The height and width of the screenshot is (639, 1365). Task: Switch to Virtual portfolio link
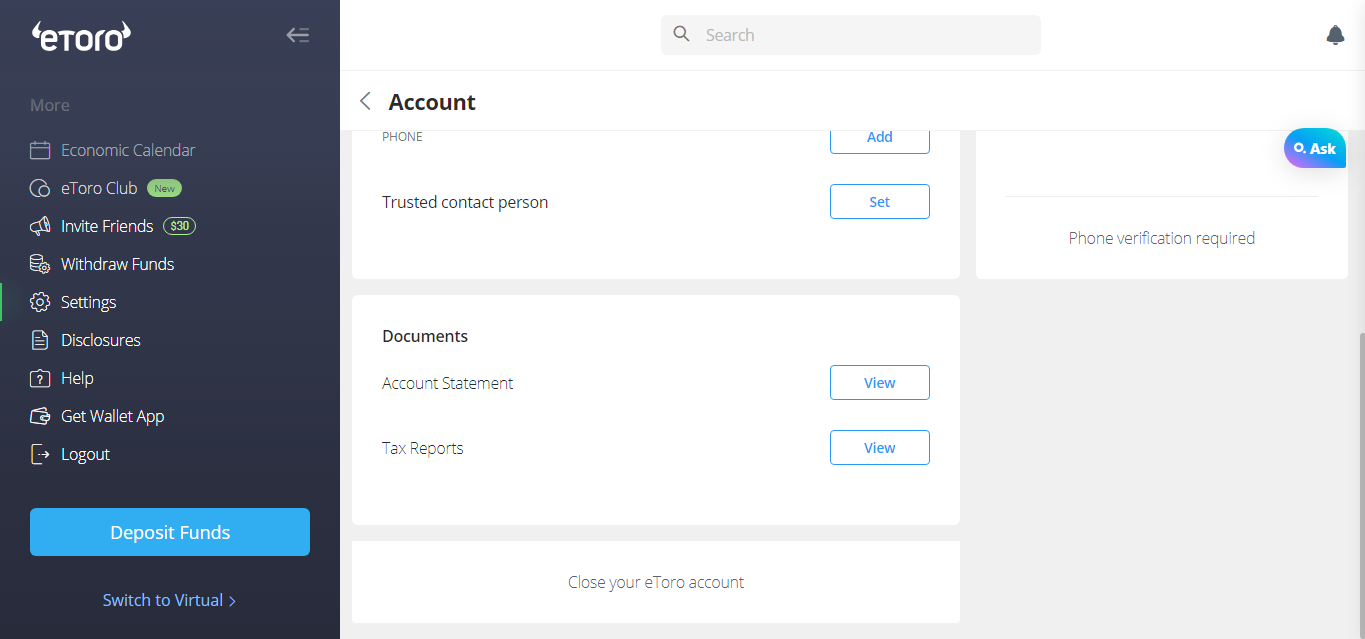[169, 600]
